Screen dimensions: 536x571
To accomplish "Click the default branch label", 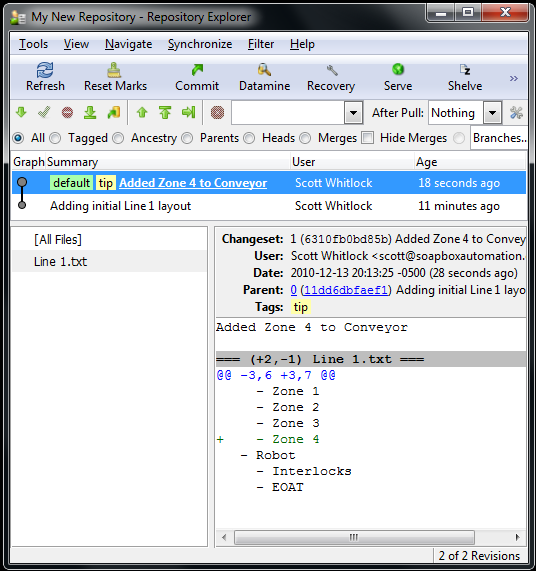I will click(x=71, y=183).
